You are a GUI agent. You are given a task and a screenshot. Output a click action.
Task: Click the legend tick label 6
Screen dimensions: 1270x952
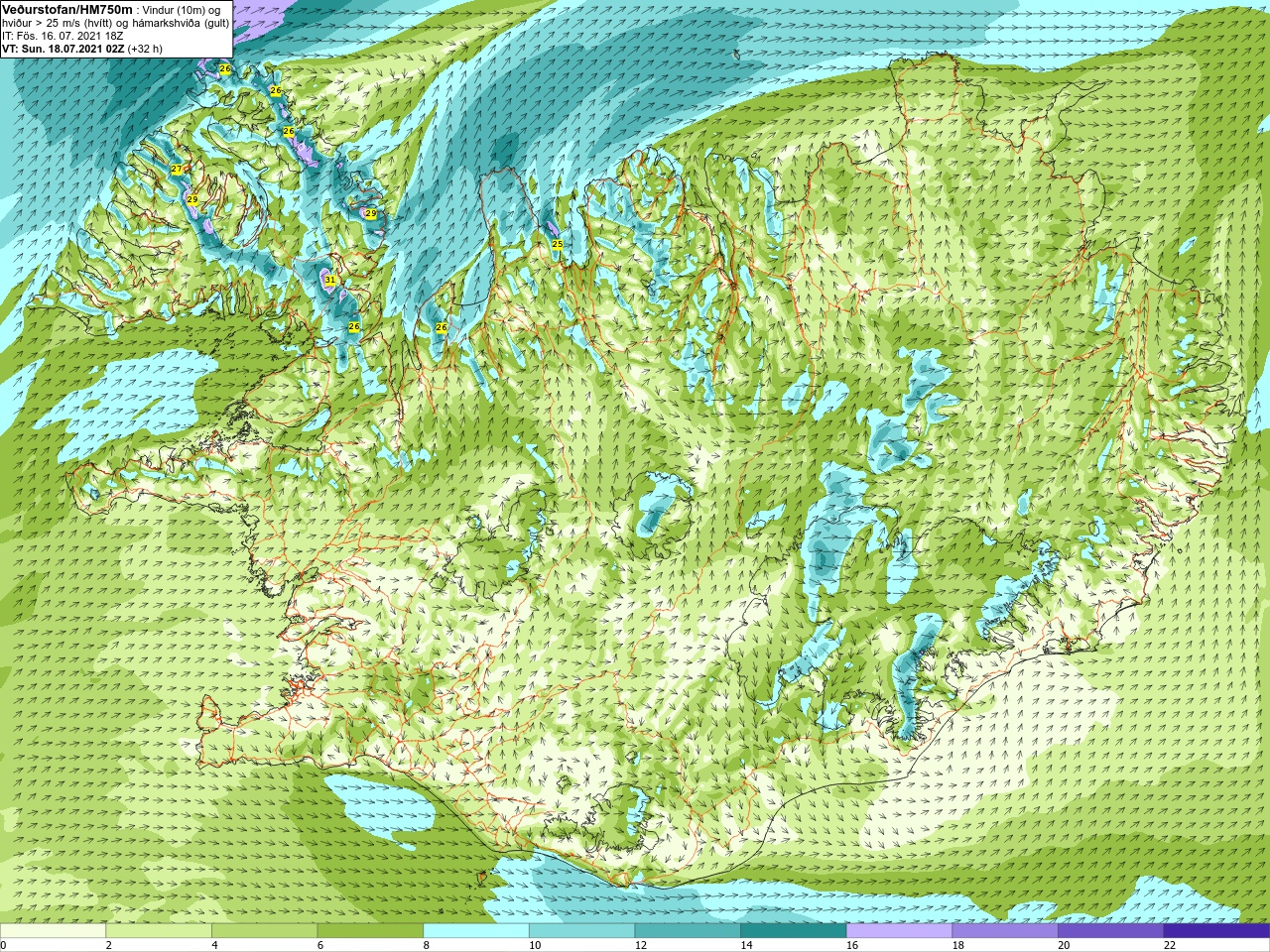(320, 945)
